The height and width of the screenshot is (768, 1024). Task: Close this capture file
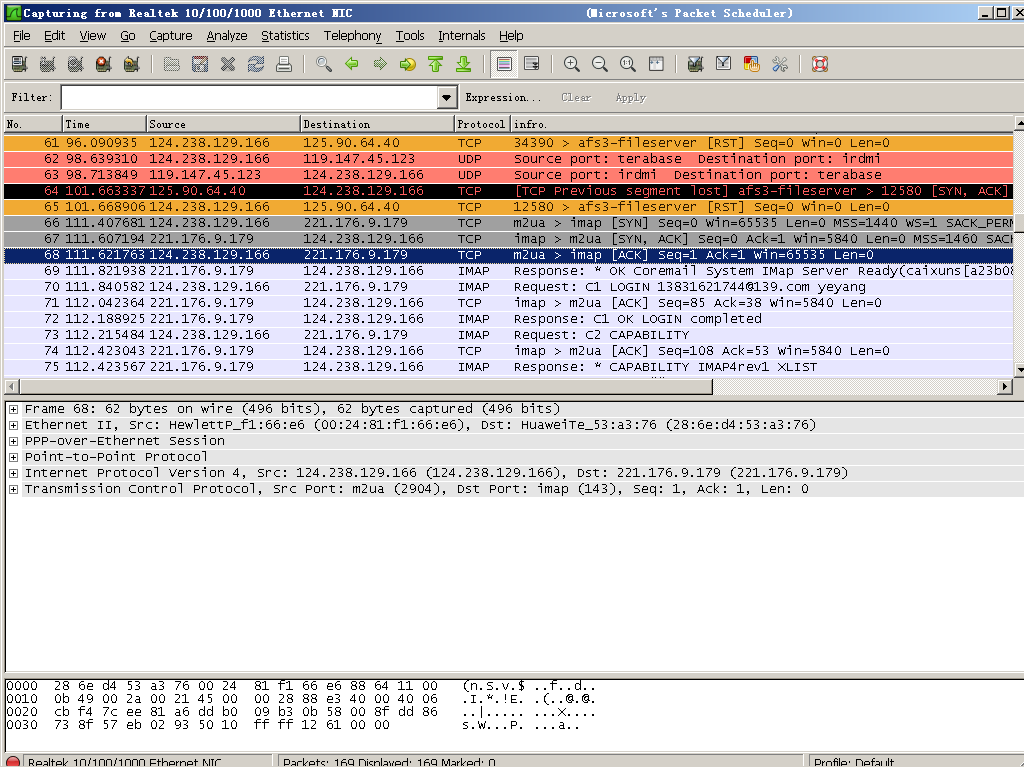(x=228, y=64)
